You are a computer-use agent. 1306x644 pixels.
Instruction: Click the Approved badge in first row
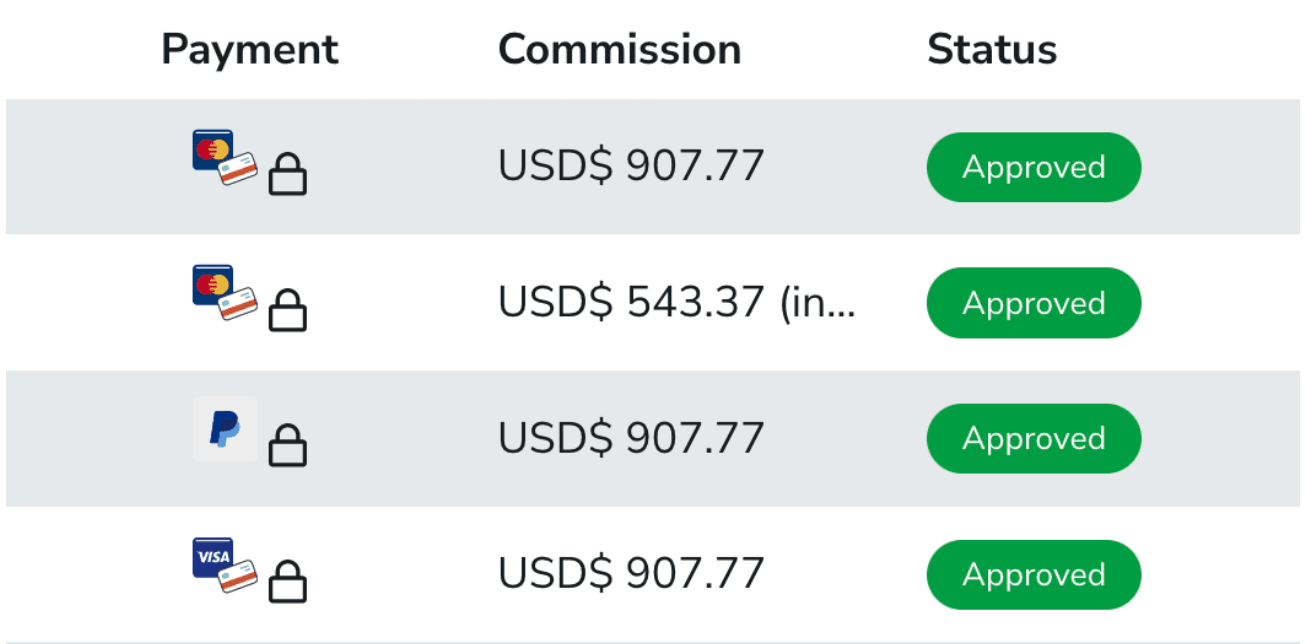pyautogui.click(x=1033, y=167)
